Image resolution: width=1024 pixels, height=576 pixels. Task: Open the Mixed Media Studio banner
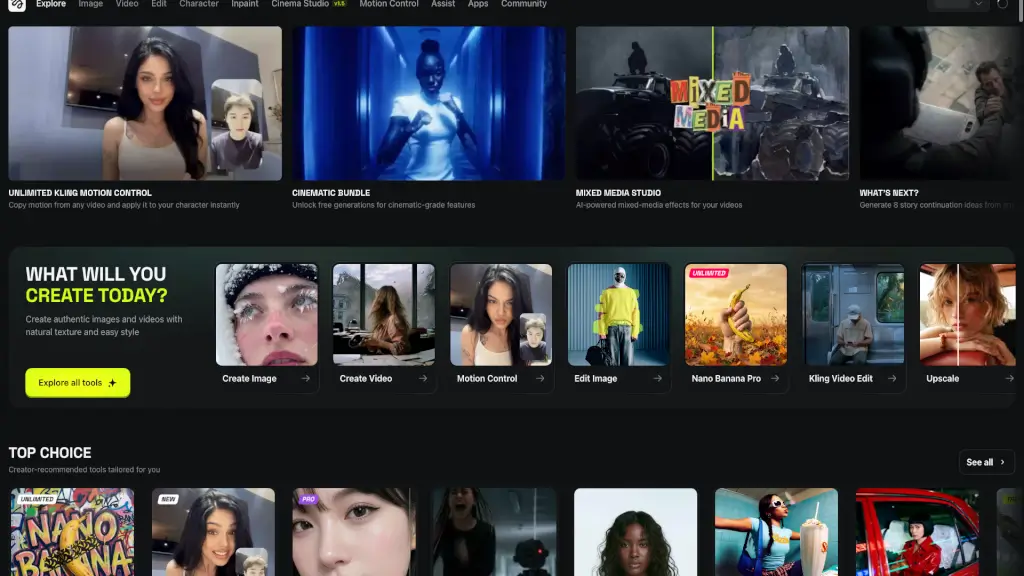click(x=712, y=103)
